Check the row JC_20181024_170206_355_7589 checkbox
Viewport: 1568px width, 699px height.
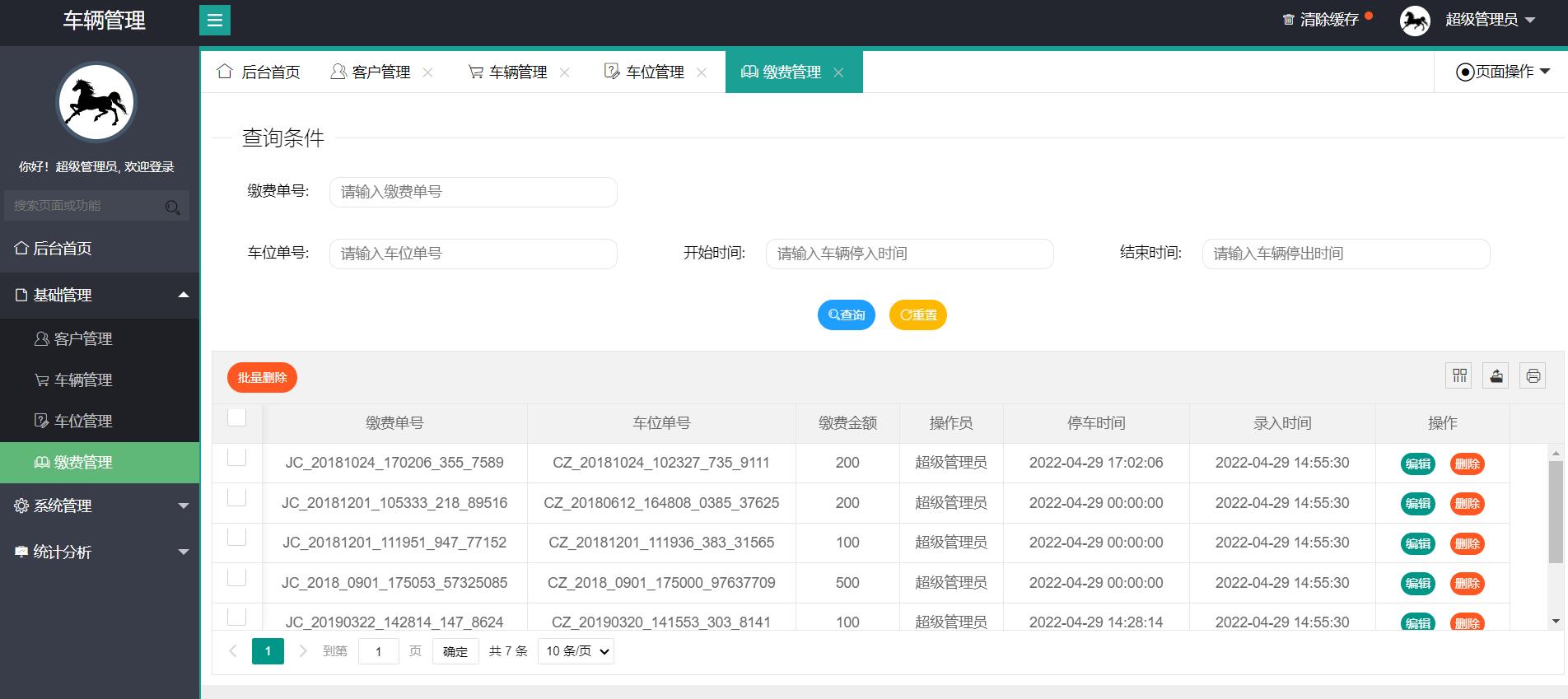pos(236,456)
